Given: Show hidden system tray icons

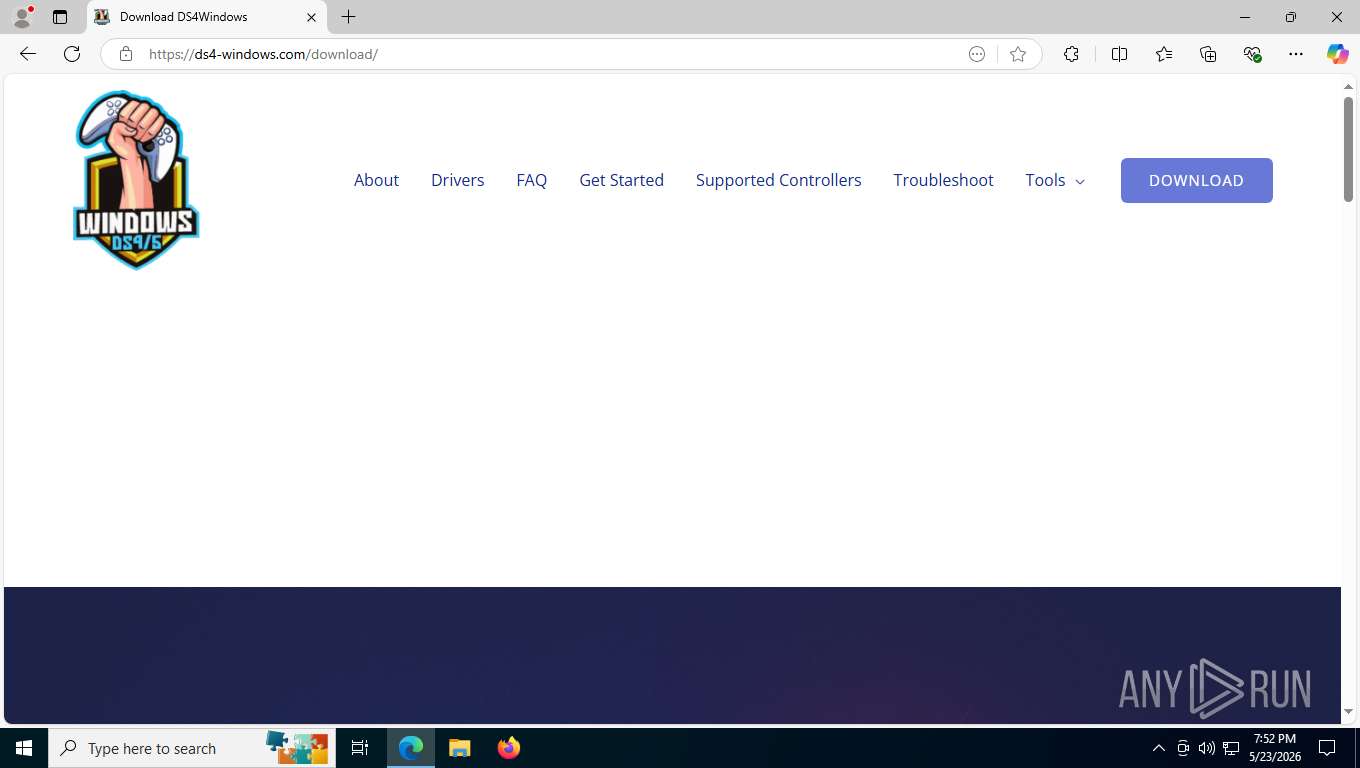Looking at the screenshot, I should click(1158, 748).
